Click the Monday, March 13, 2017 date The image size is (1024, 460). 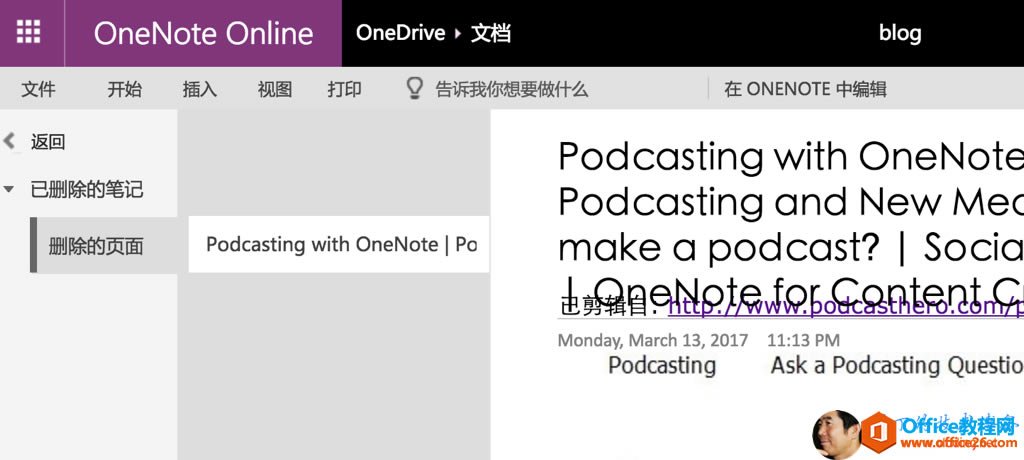tap(652, 340)
